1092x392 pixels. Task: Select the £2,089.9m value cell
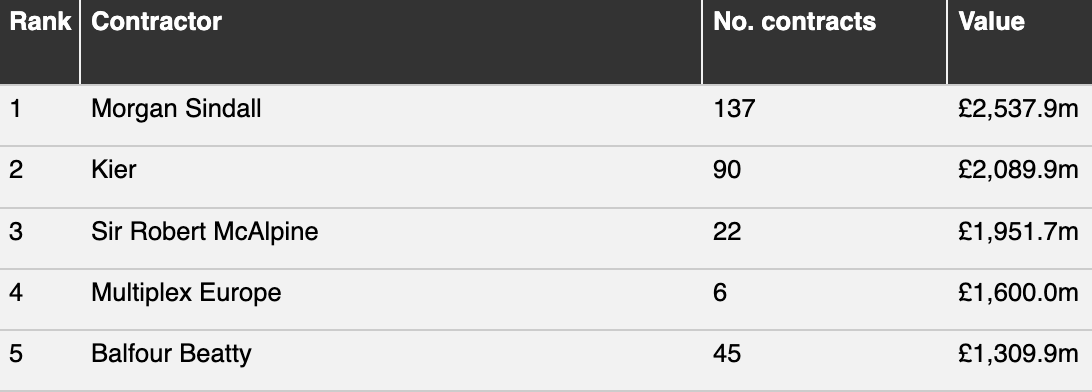(x=1018, y=170)
